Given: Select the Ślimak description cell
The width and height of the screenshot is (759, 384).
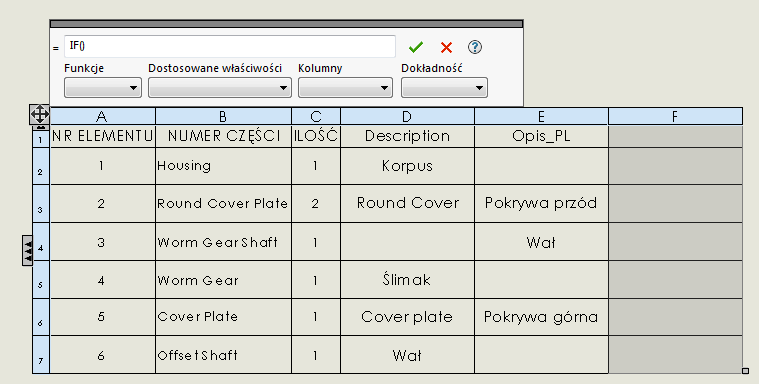Looking at the screenshot, I should coord(407,280).
